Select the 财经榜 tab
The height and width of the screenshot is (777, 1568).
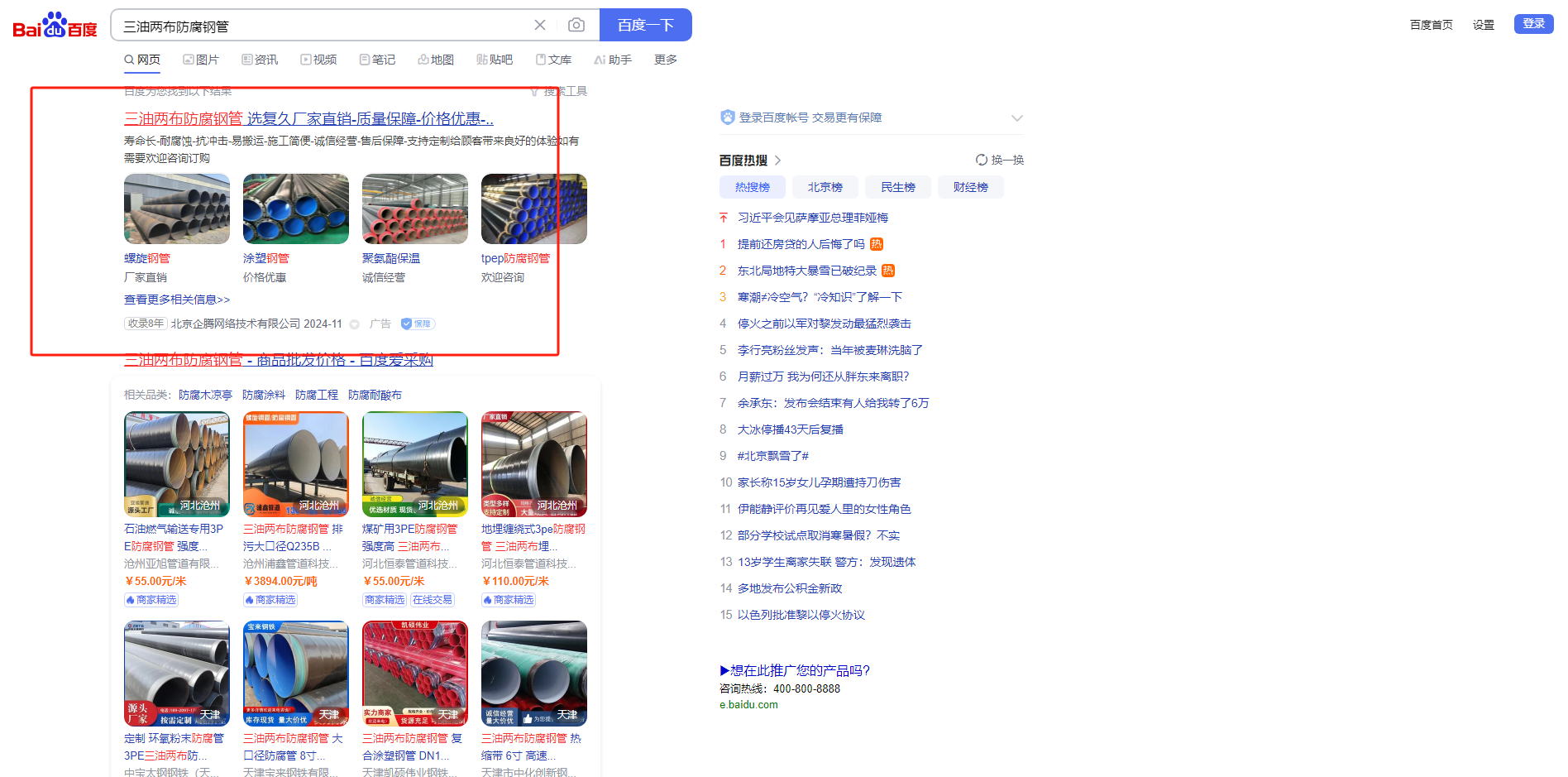(971, 187)
